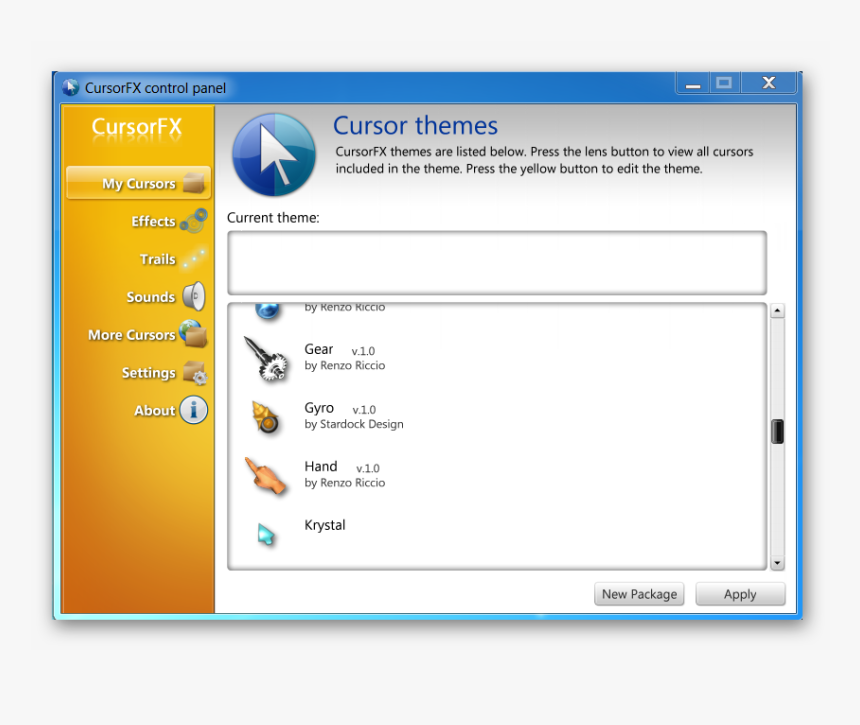Screen dimensions: 860x725
Task: Click the scrollbar up arrow
Action: click(x=777, y=311)
